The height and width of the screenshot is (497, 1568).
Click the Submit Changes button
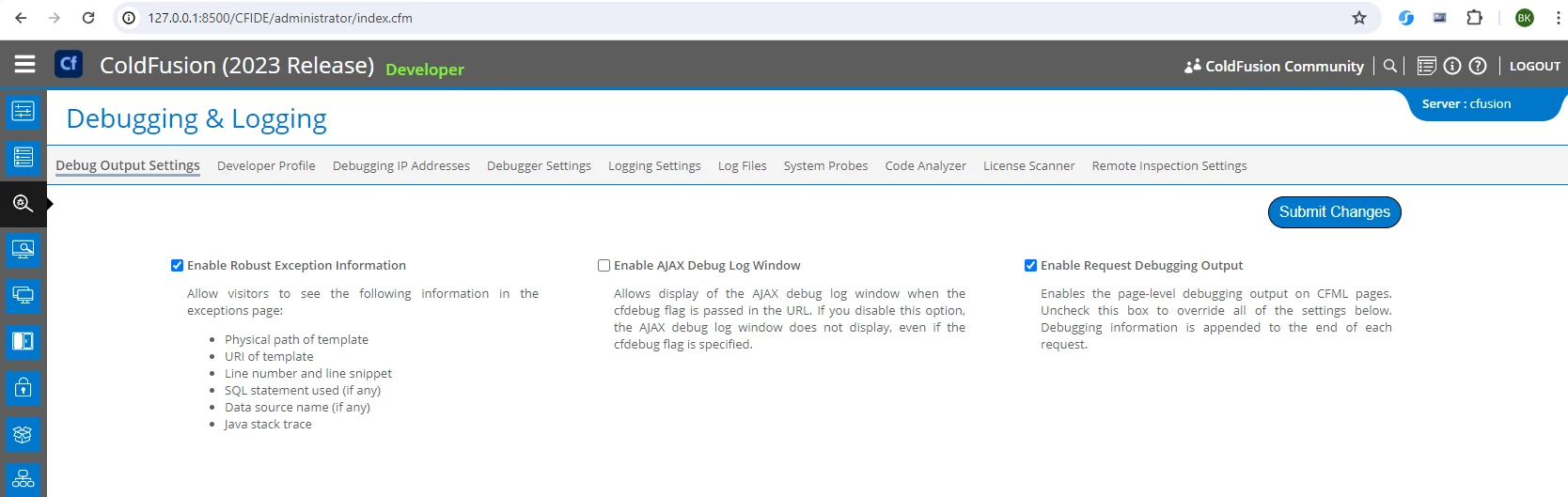click(x=1334, y=212)
